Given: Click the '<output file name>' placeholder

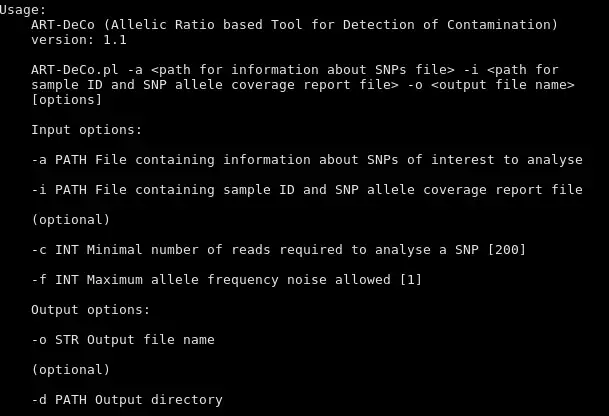Looking at the screenshot, I should [503, 85].
